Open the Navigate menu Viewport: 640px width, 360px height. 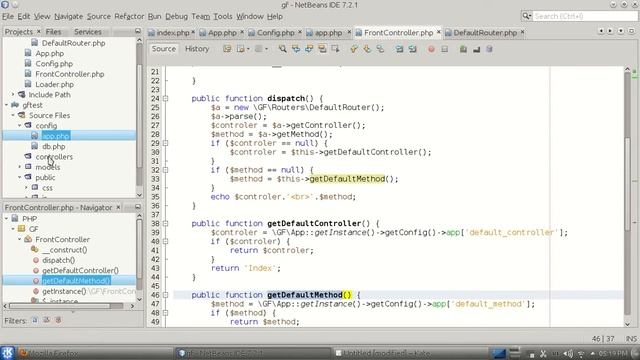click(69, 16)
